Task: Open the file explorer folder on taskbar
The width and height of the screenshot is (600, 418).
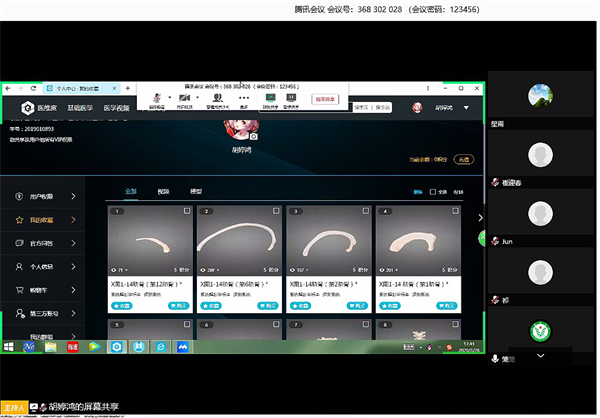Action: tap(51, 347)
